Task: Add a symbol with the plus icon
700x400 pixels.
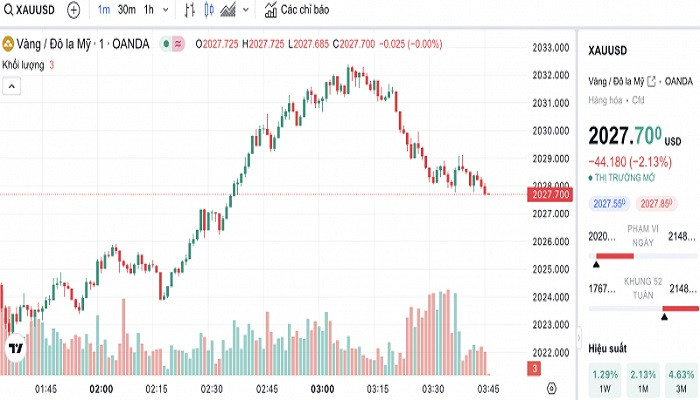Action: [x=73, y=10]
